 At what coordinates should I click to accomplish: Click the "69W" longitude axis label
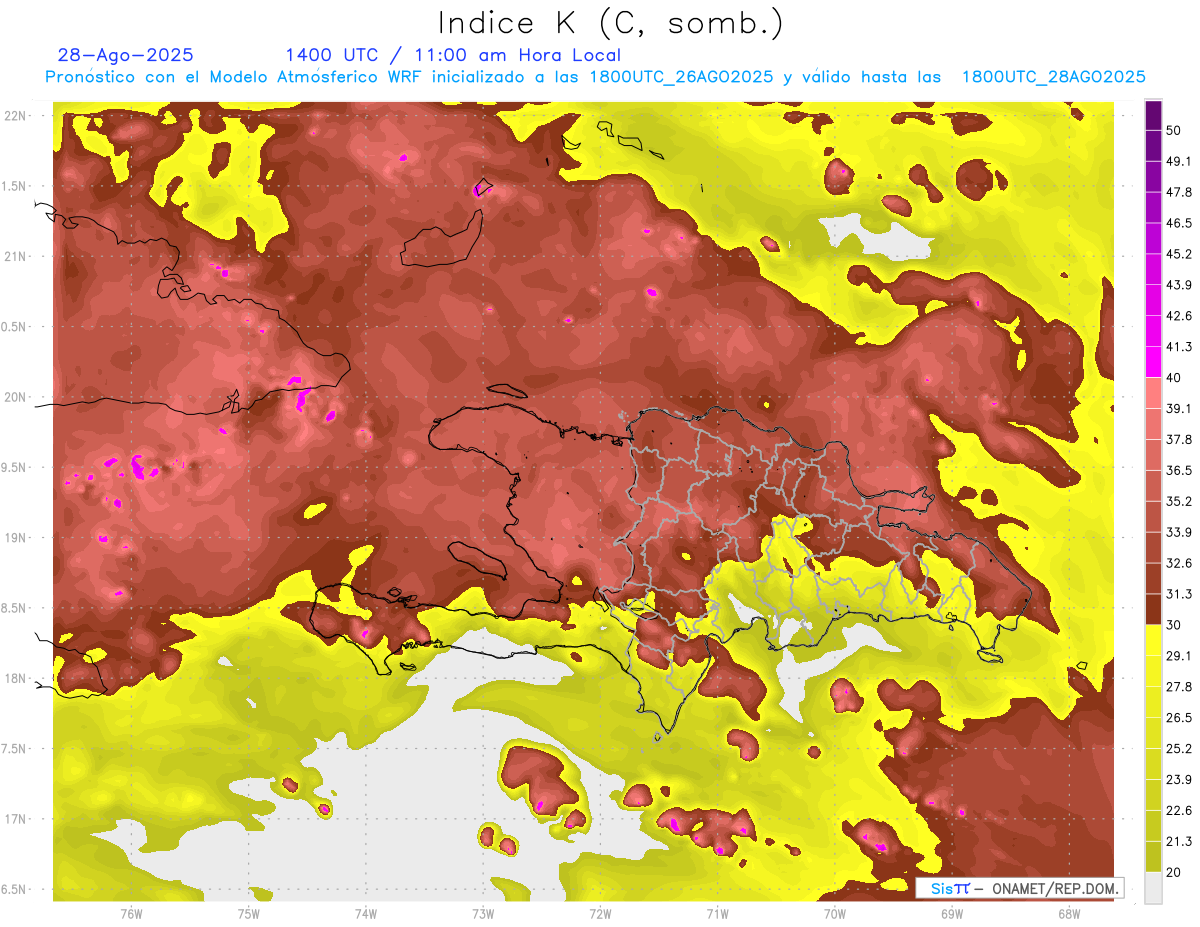click(x=951, y=914)
